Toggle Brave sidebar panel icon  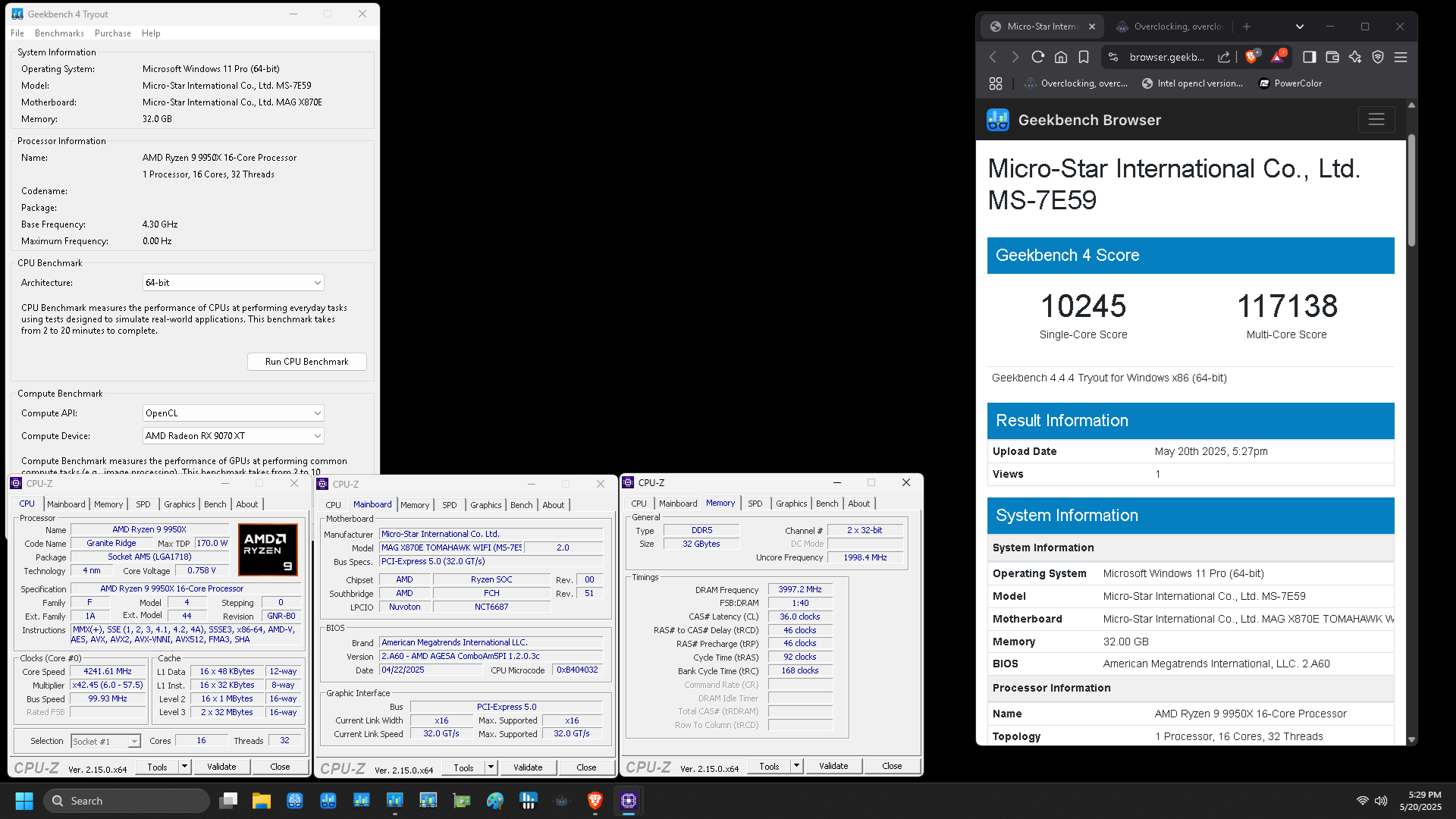click(1309, 57)
